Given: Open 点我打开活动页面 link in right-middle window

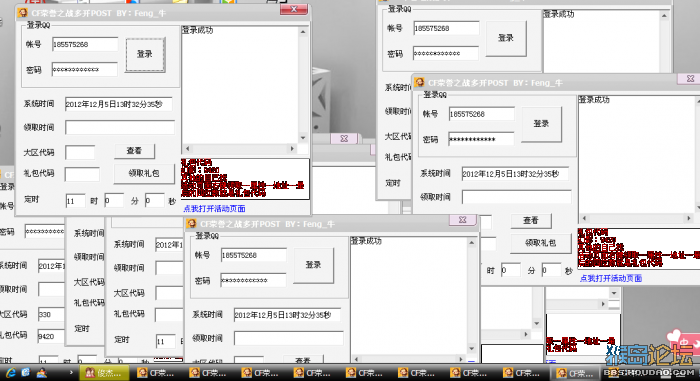Looking at the screenshot, I should tap(611, 278).
